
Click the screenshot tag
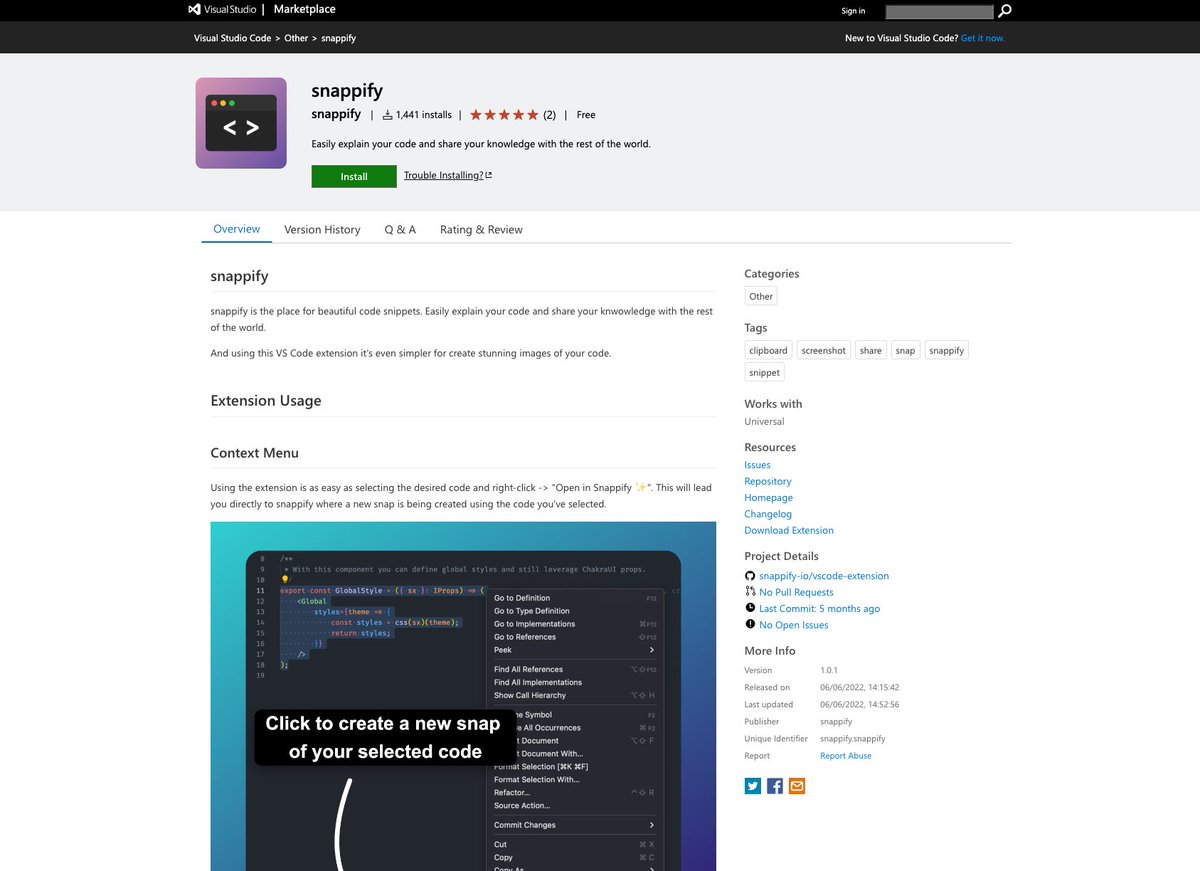tap(824, 350)
